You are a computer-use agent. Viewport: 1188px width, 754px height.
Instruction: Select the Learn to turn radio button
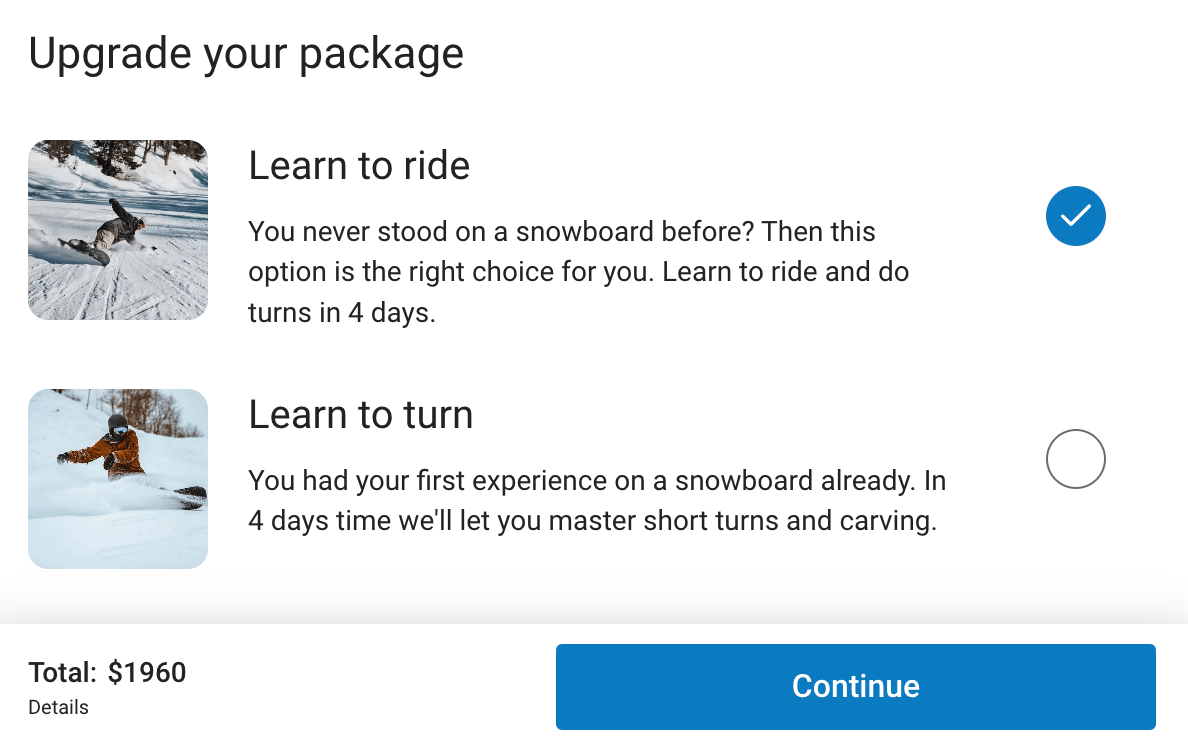(x=1075, y=459)
